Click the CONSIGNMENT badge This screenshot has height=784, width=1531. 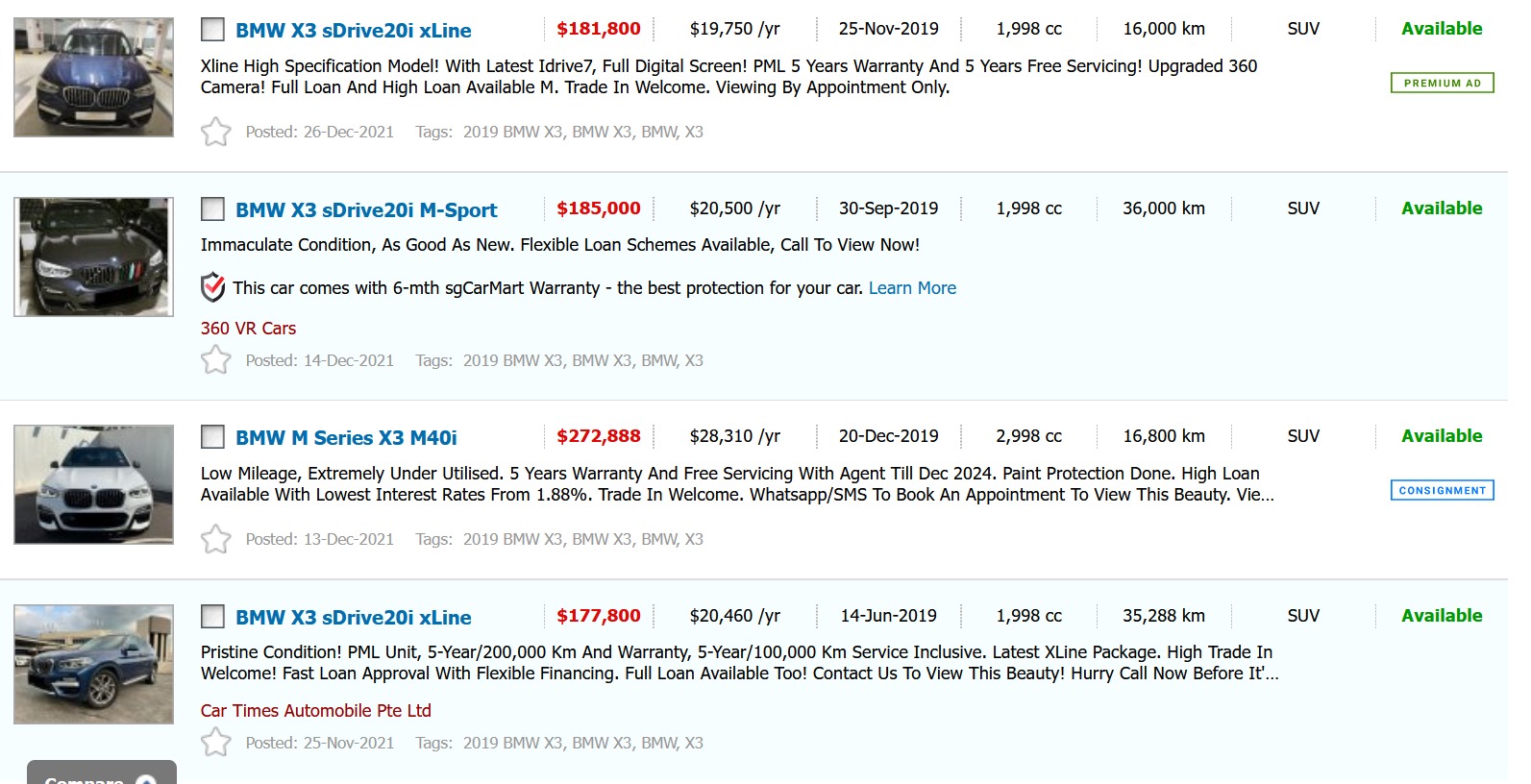point(1442,490)
